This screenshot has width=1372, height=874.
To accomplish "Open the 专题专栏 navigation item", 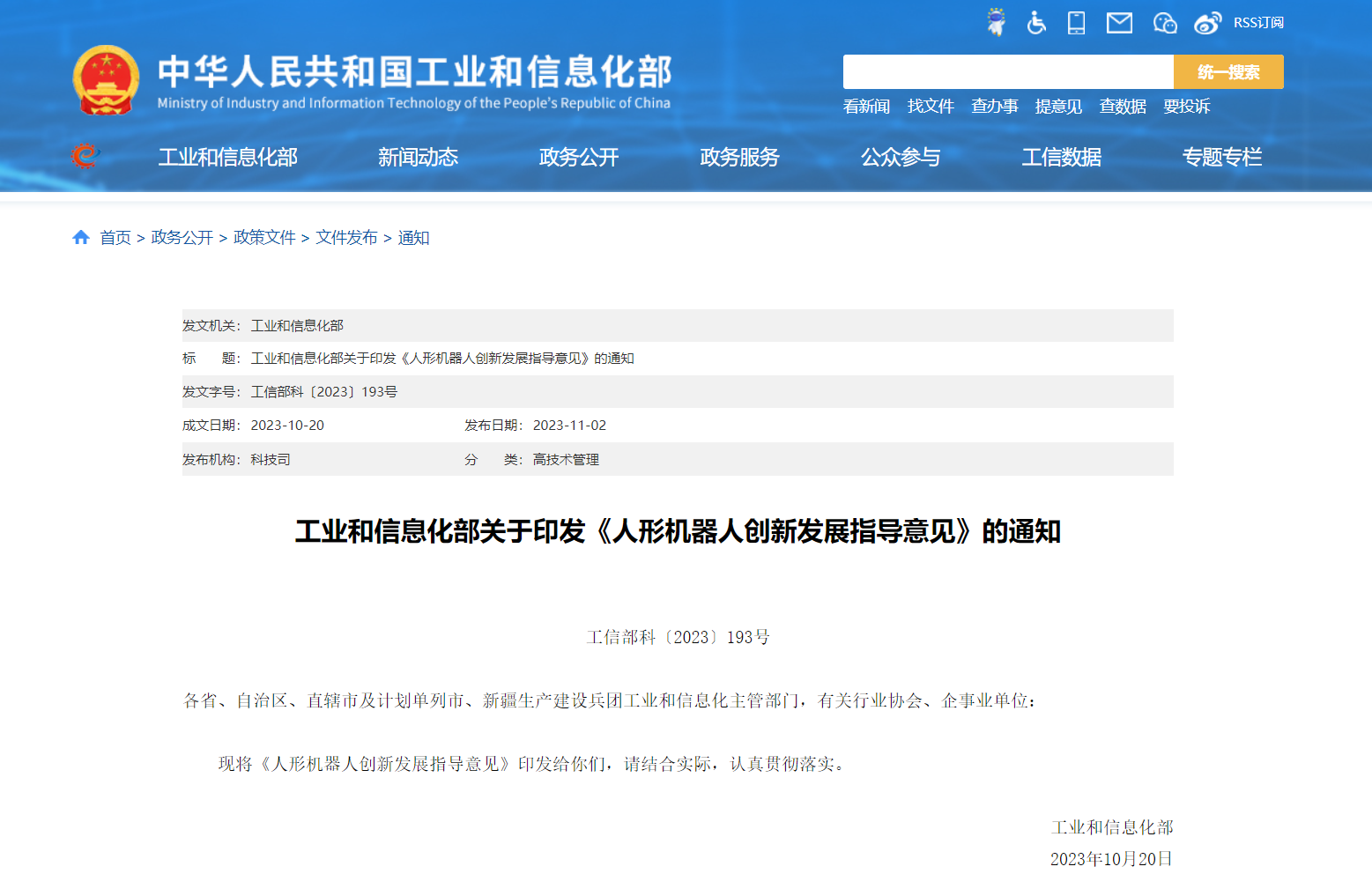I will coord(1221,157).
